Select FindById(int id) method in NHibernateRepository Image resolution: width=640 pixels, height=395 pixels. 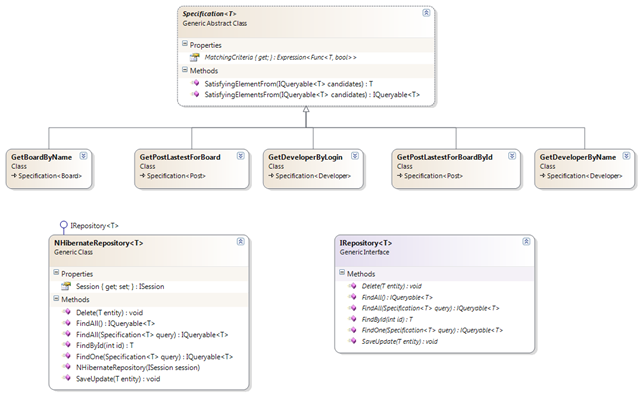click(105, 345)
